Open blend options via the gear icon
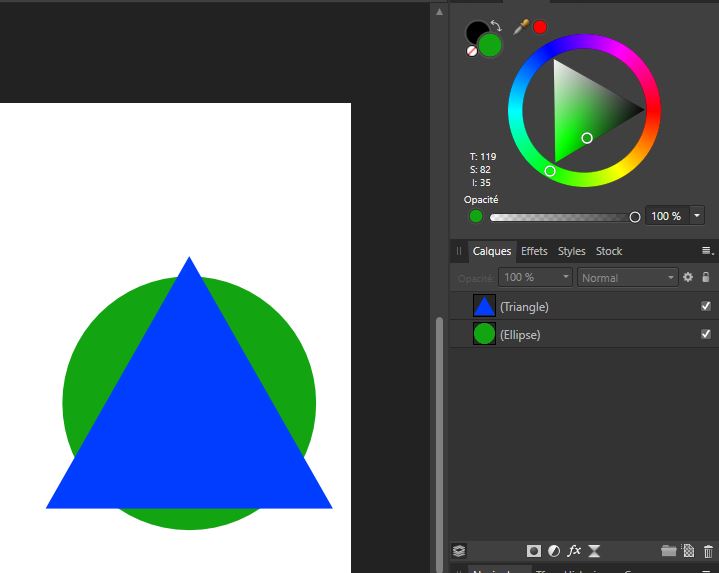 coord(688,277)
